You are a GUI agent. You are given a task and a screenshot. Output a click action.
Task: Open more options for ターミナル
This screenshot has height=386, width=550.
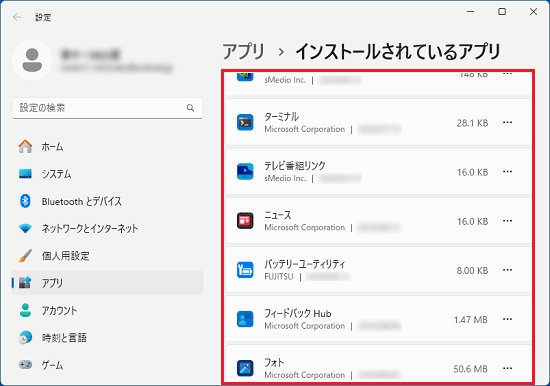click(x=508, y=122)
